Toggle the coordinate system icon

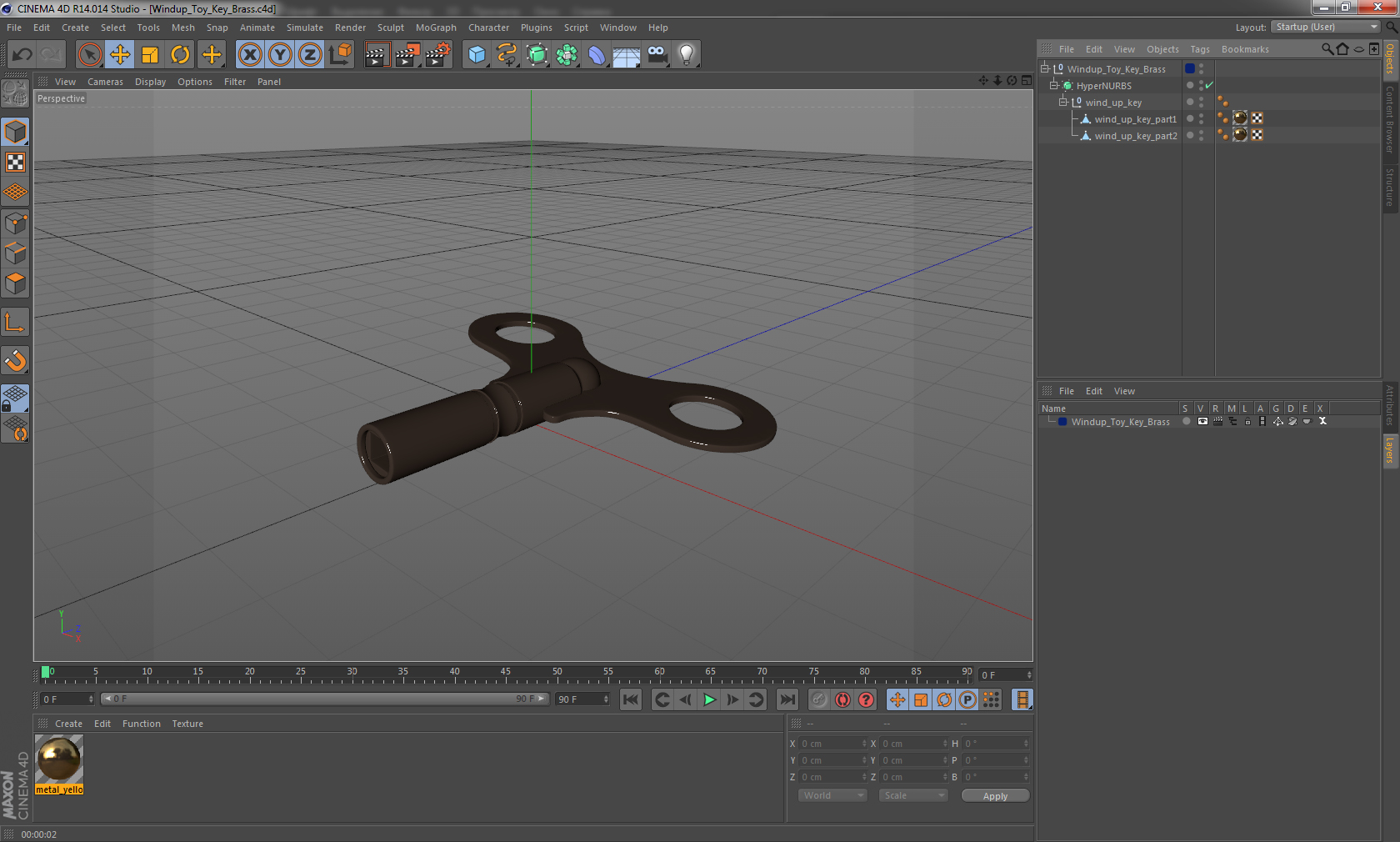[x=340, y=55]
